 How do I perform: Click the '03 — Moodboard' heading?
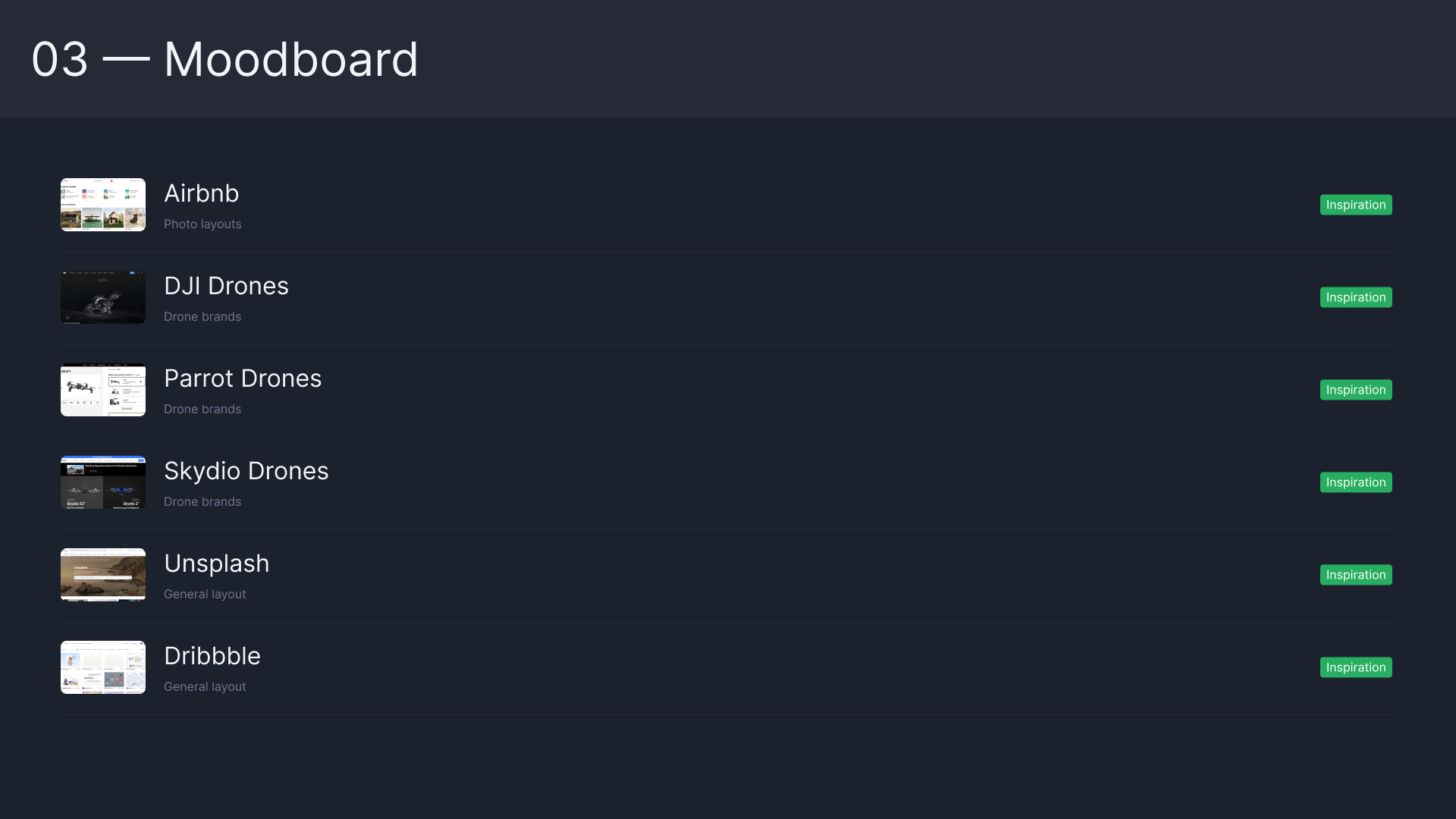tap(224, 59)
